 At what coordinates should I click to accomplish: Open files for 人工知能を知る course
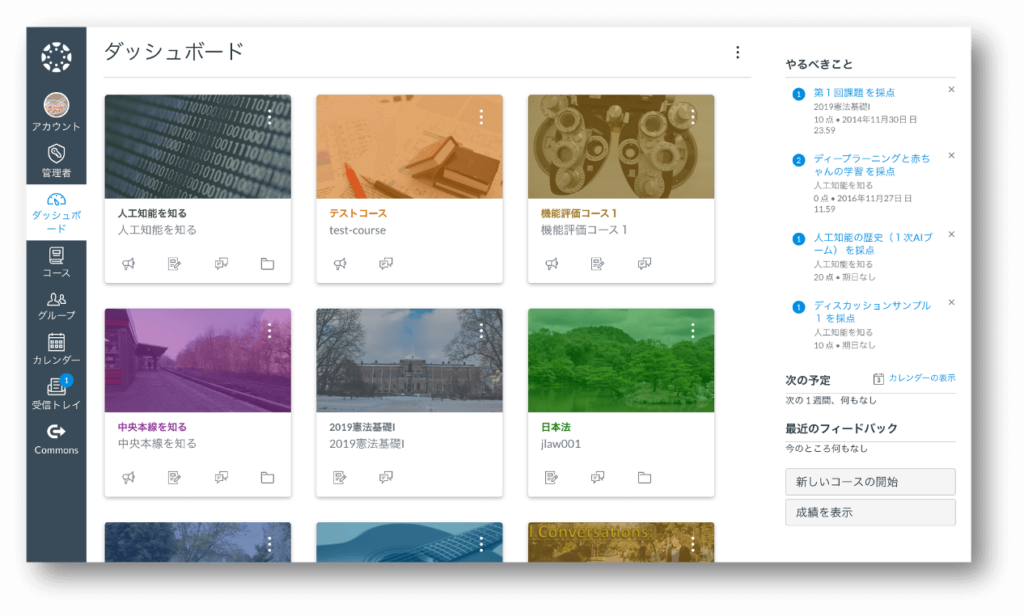(x=267, y=264)
